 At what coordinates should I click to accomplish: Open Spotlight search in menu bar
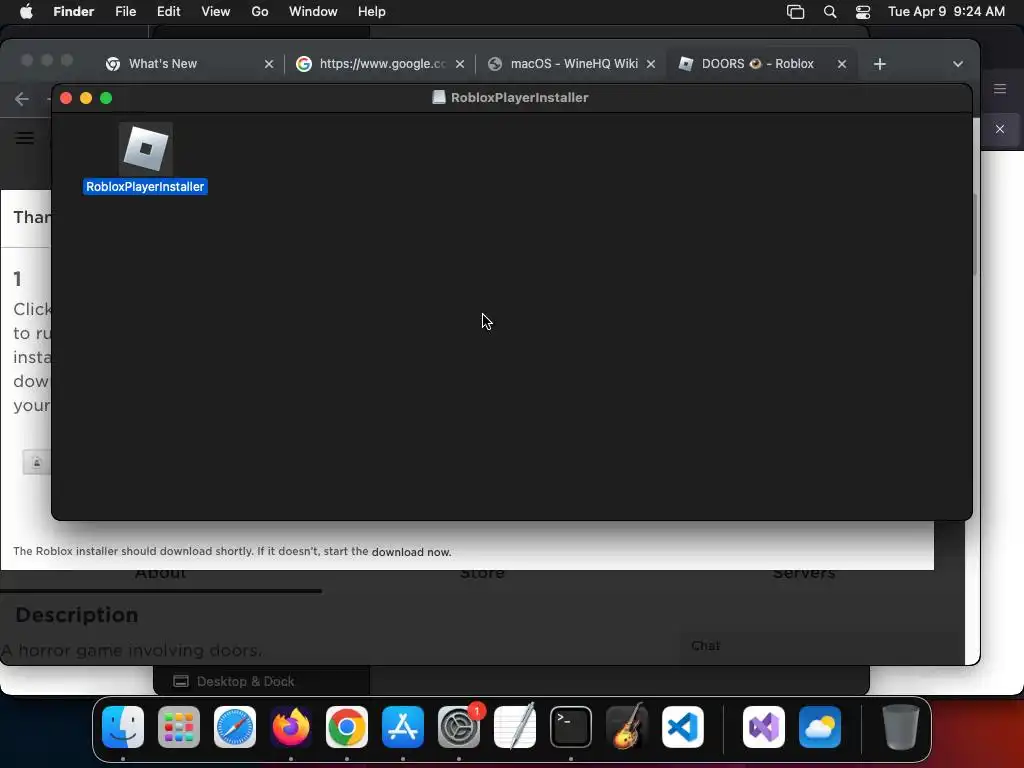(830, 12)
